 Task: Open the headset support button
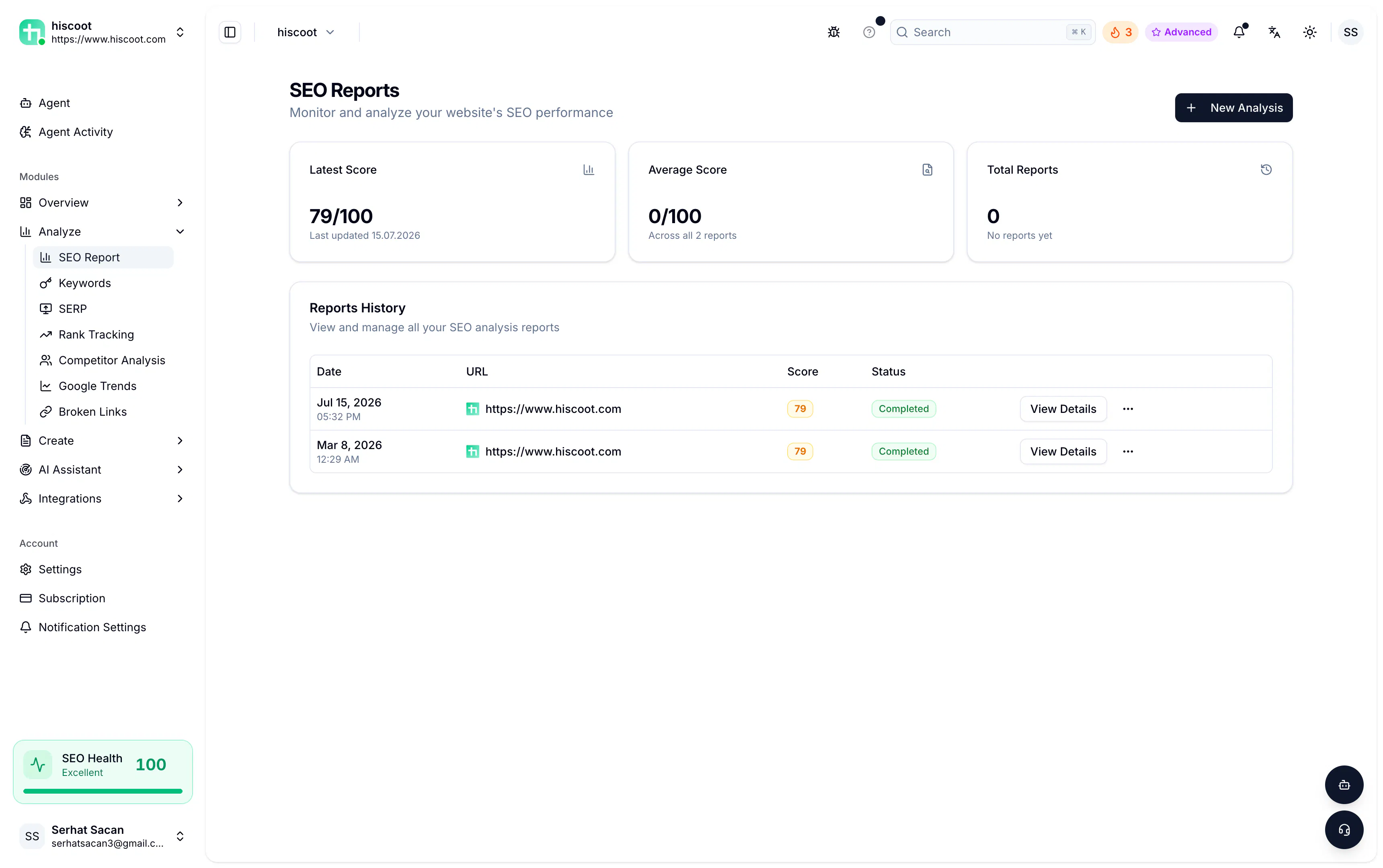1344,829
